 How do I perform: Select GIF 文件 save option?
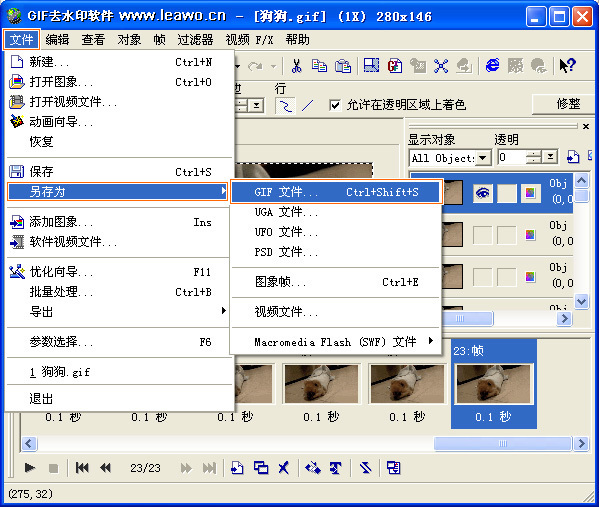tap(336, 191)
